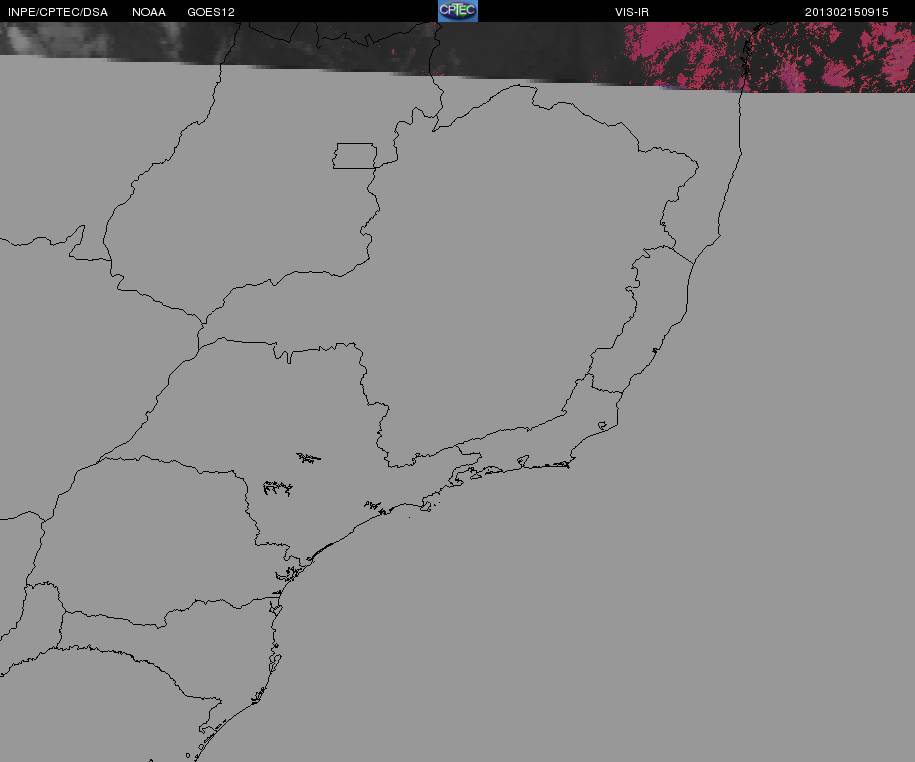
Task: Click the CPTEC logo in the header
Action: (458, 11)
